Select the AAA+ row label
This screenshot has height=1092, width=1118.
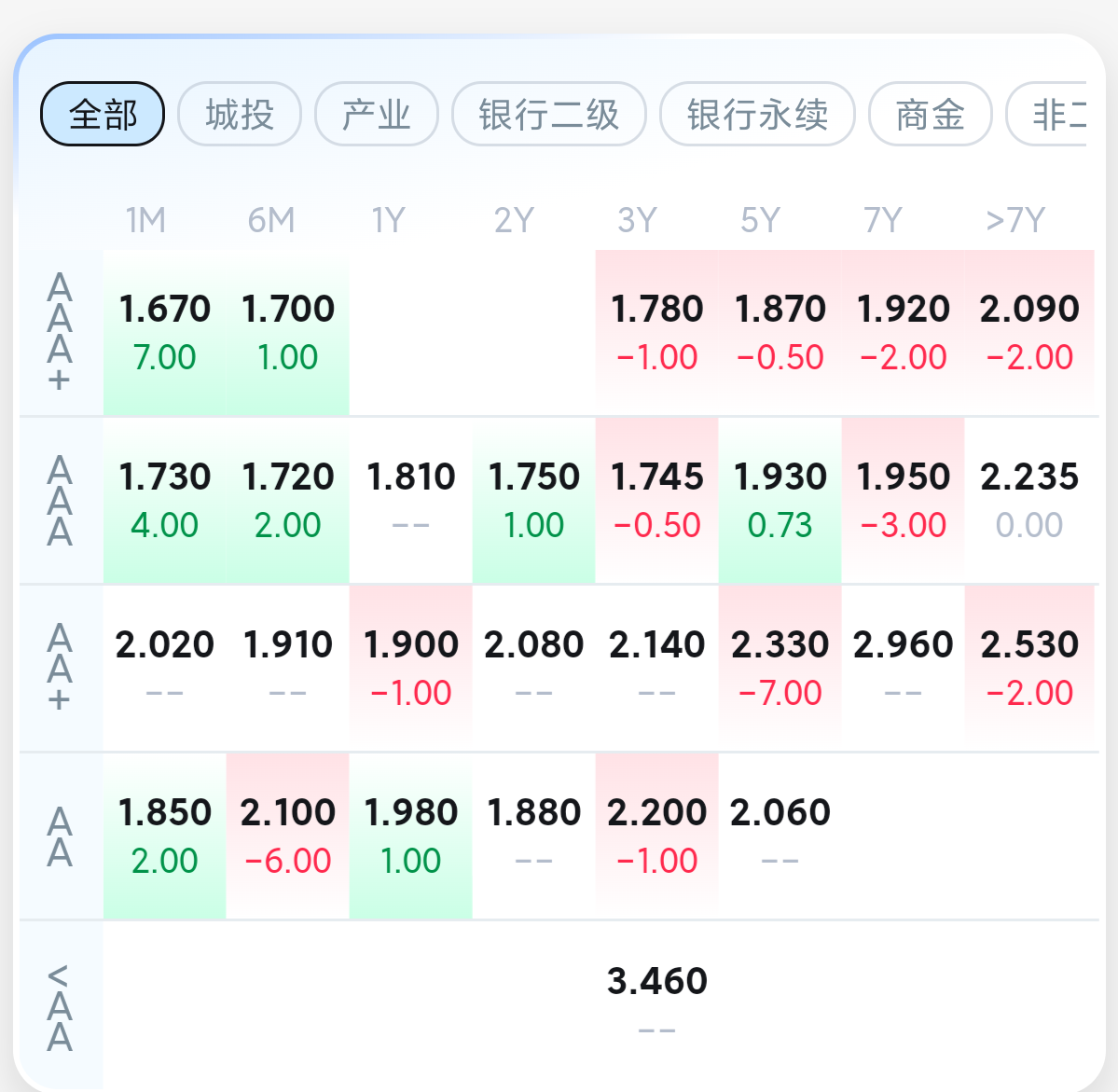pyautogui.click(x=60, y=332)
